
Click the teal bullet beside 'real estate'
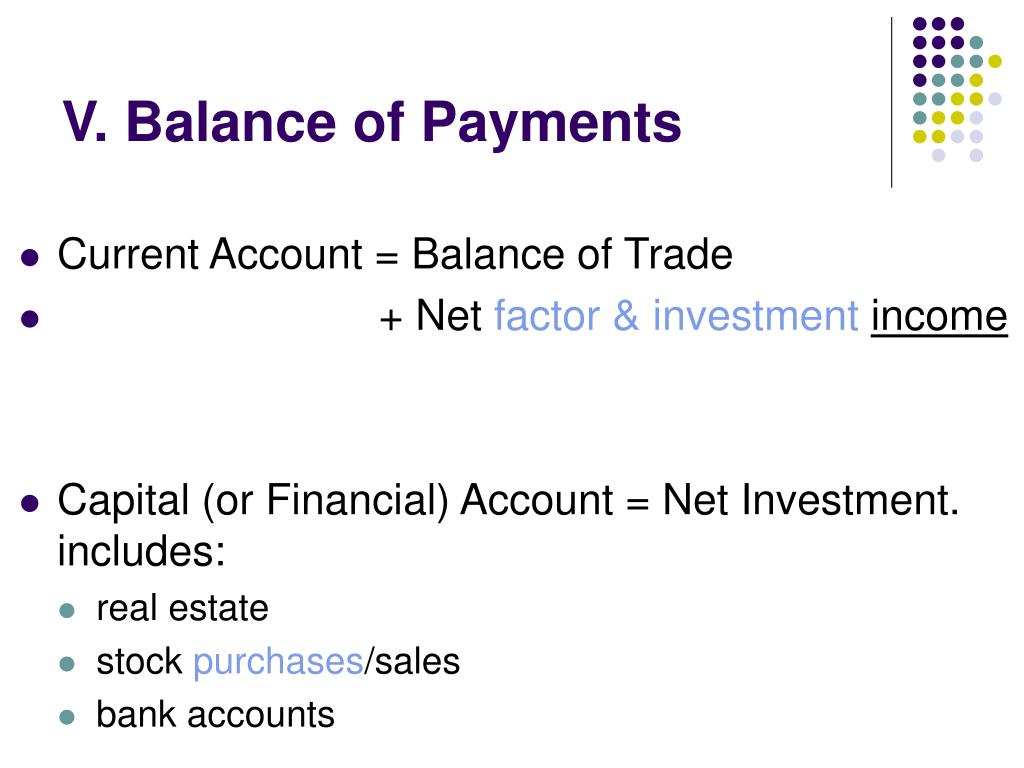67,611
